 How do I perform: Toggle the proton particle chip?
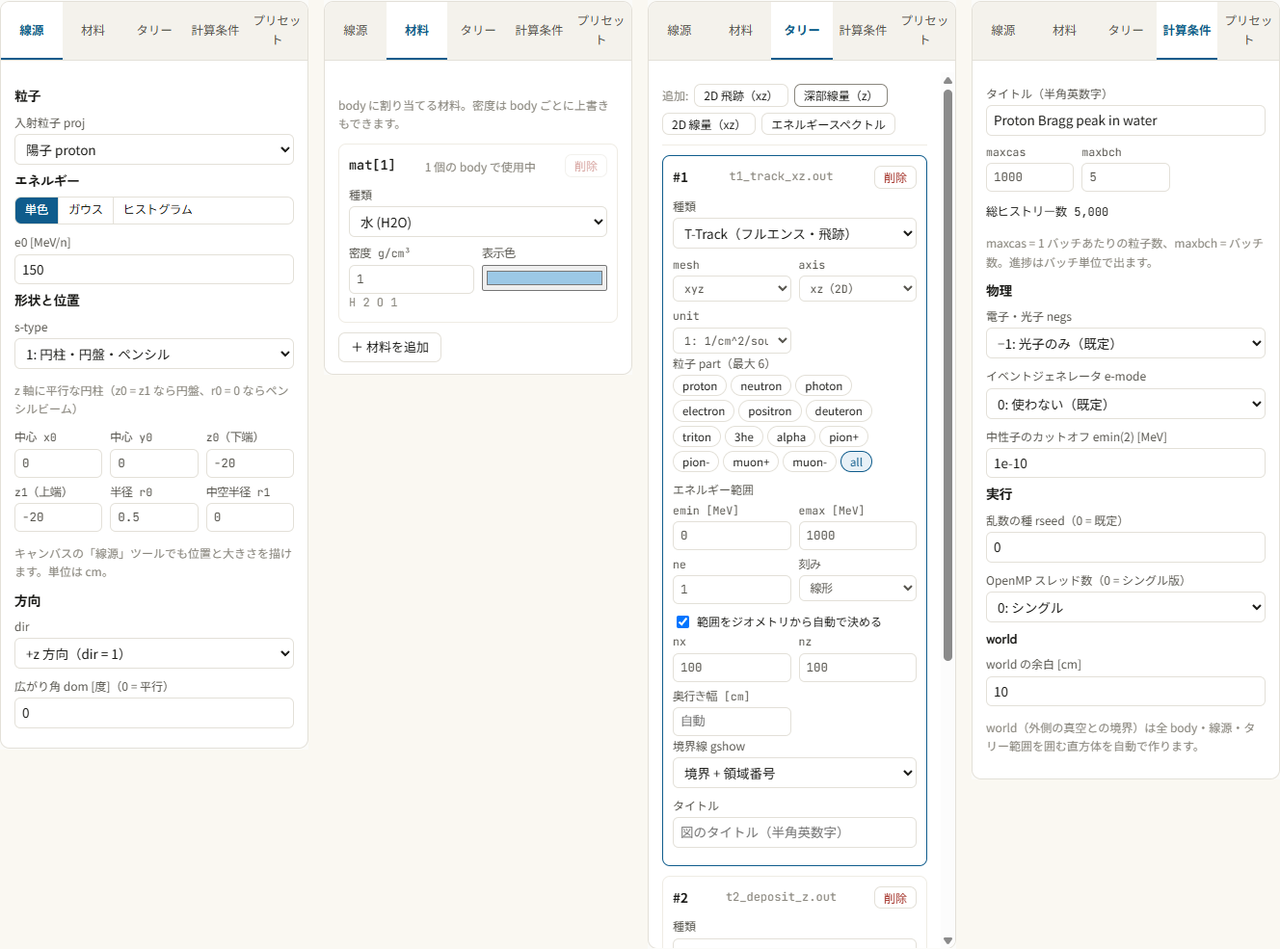pyautogui.click(x=700, y=386)
